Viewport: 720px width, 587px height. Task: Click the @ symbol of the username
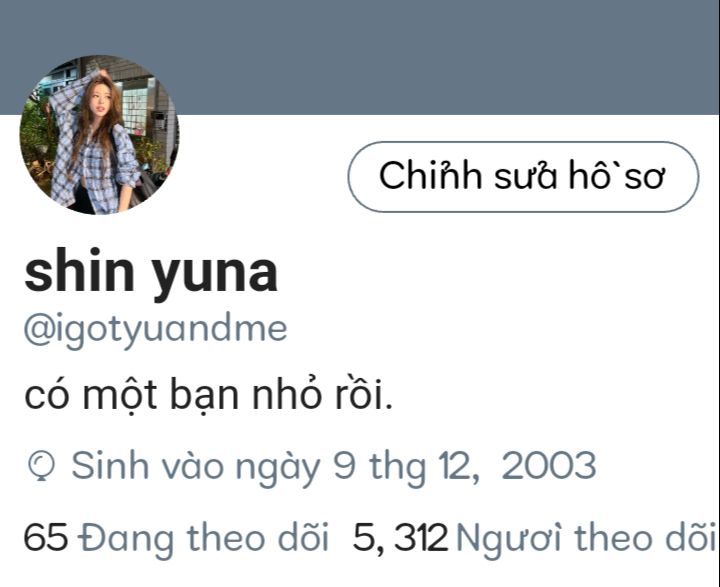39,331
